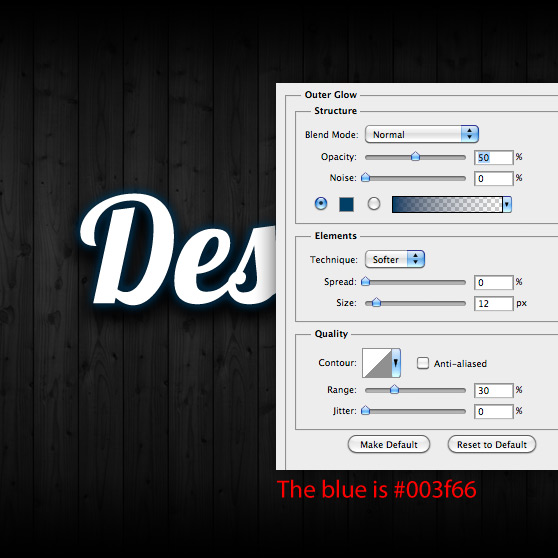Click the Noise slider handle
The width and height of the screenshot is (558, 558).
pyautogui.click(x=365, y=177)
